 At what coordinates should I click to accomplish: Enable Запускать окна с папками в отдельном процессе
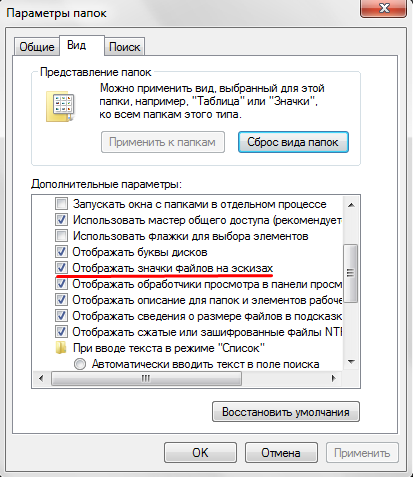(61, 204)
